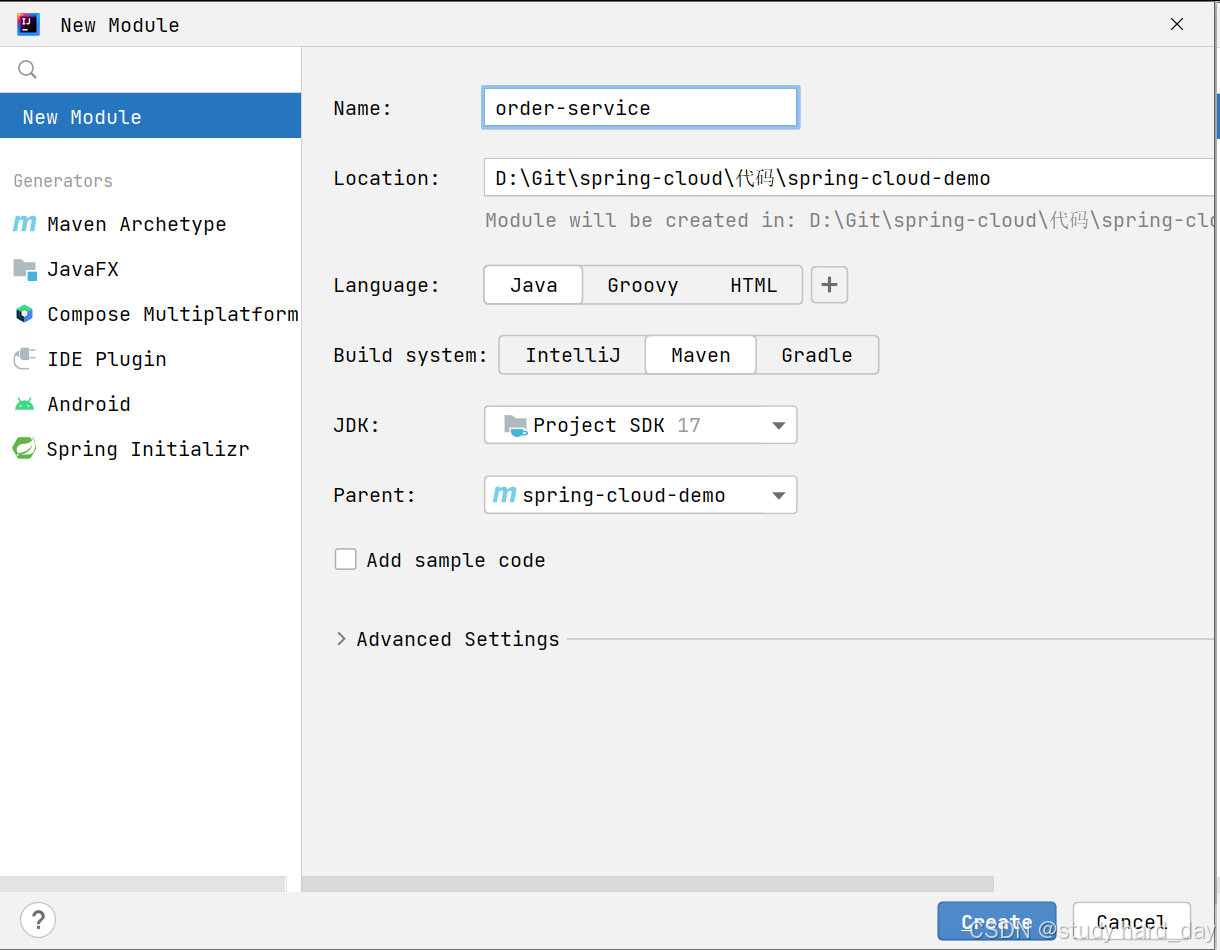Click the horizontal scrollbar under the form
This screenshot has width=1220, height=950.
click(648, 884)
